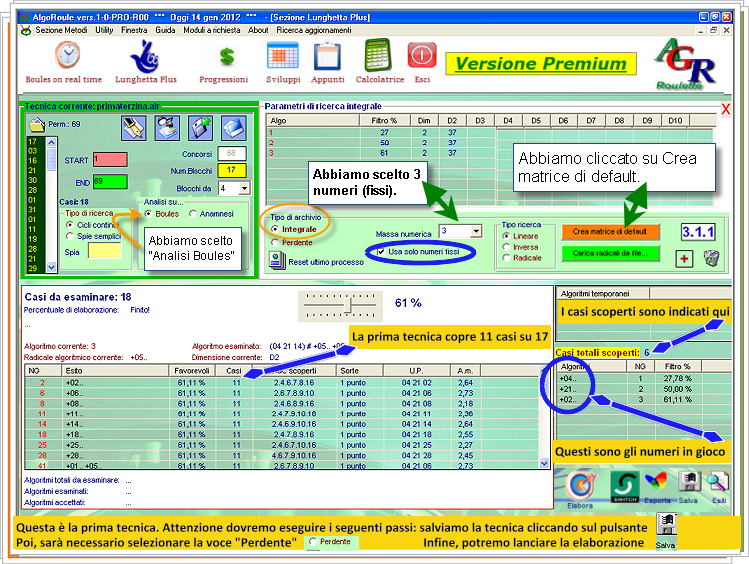Image resolution: width=749 pixels, height=564 pixels.
Task: Click the green SWITCH icon
Action: coord(625,487)
